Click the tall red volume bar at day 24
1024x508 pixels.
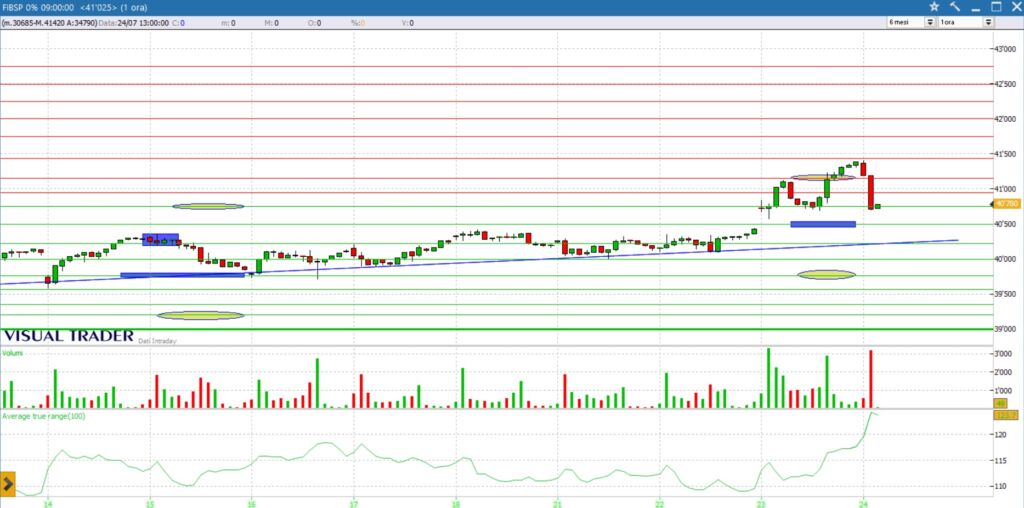coord(871,379)
